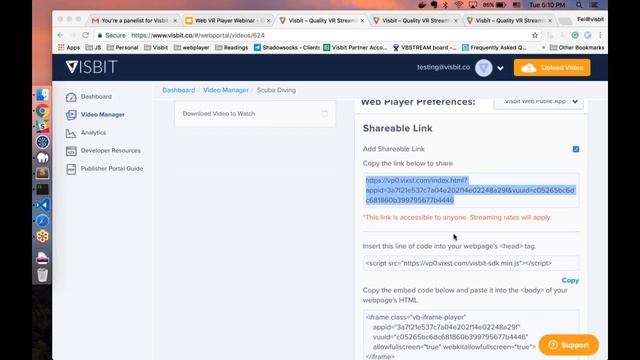The image size is (640, 360).
Task: Open Developer Resources code icon
Action: tap(71, 151)
